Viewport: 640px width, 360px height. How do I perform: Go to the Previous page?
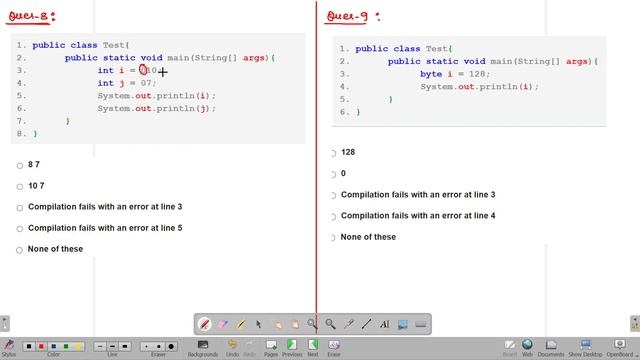tap(292, 348)
